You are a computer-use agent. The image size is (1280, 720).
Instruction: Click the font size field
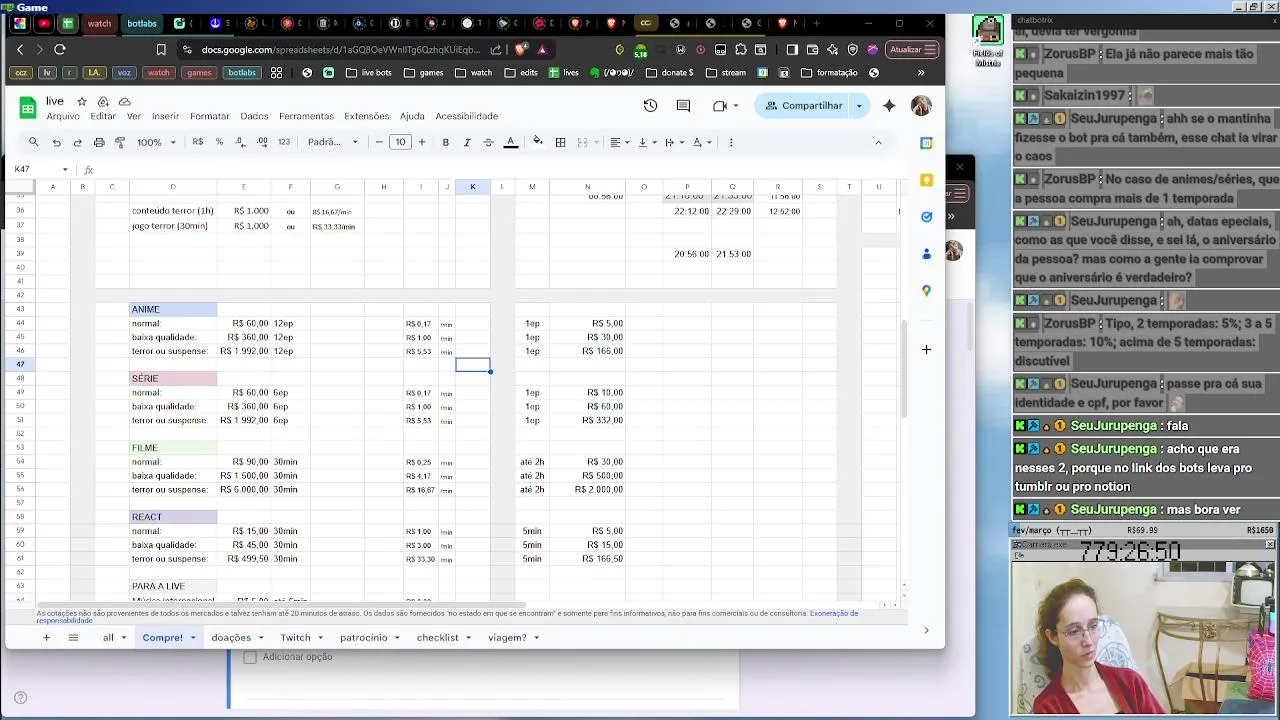[x=400, y=142]
